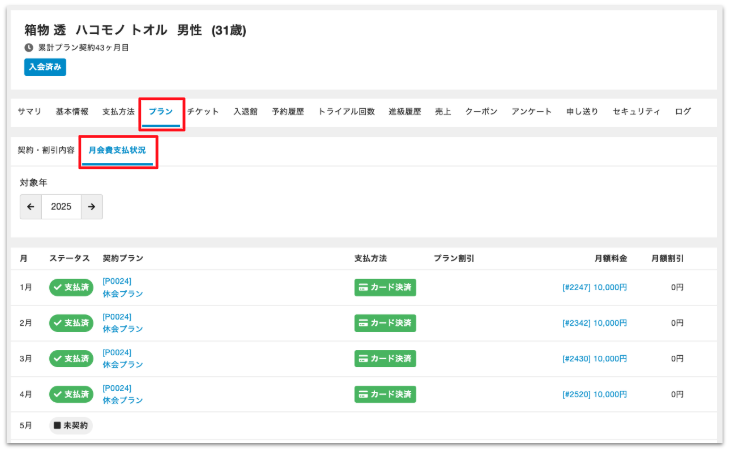Open January's 休会プラン P0024 link
Image resolution: width=729 pixels, height=452 pixels.
click(122, 288)
